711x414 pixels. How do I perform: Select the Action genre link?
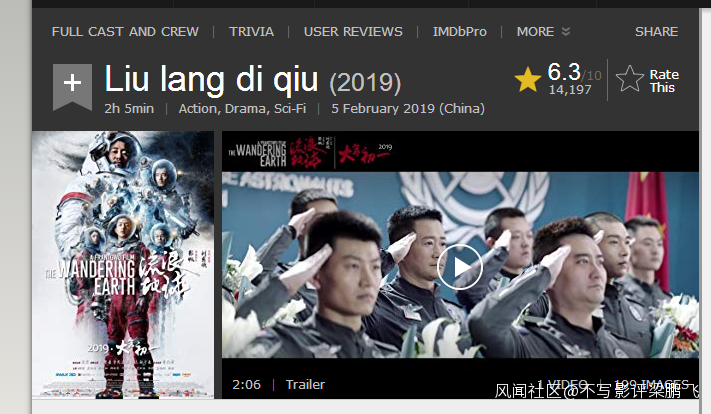point(199,109)
